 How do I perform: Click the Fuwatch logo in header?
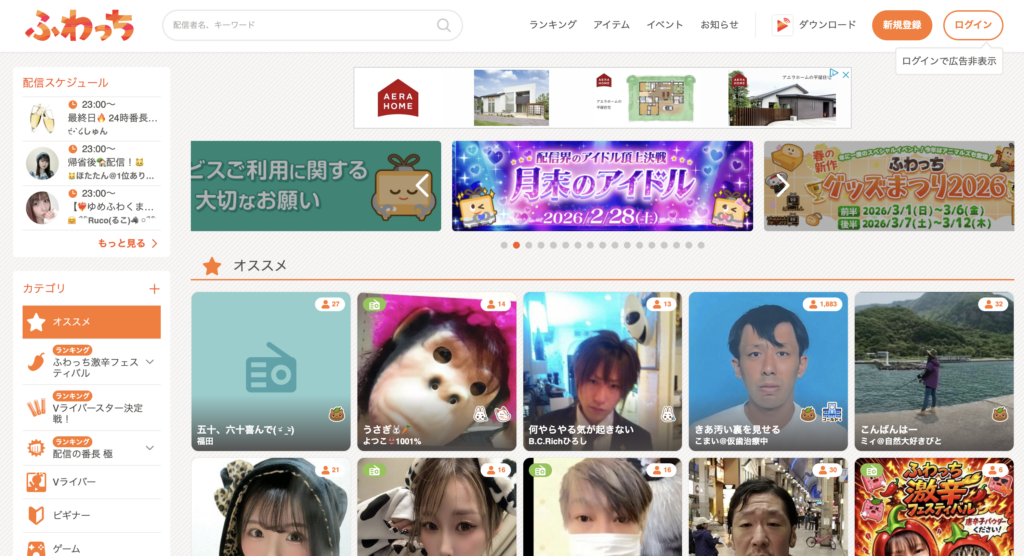pos(79,25)
